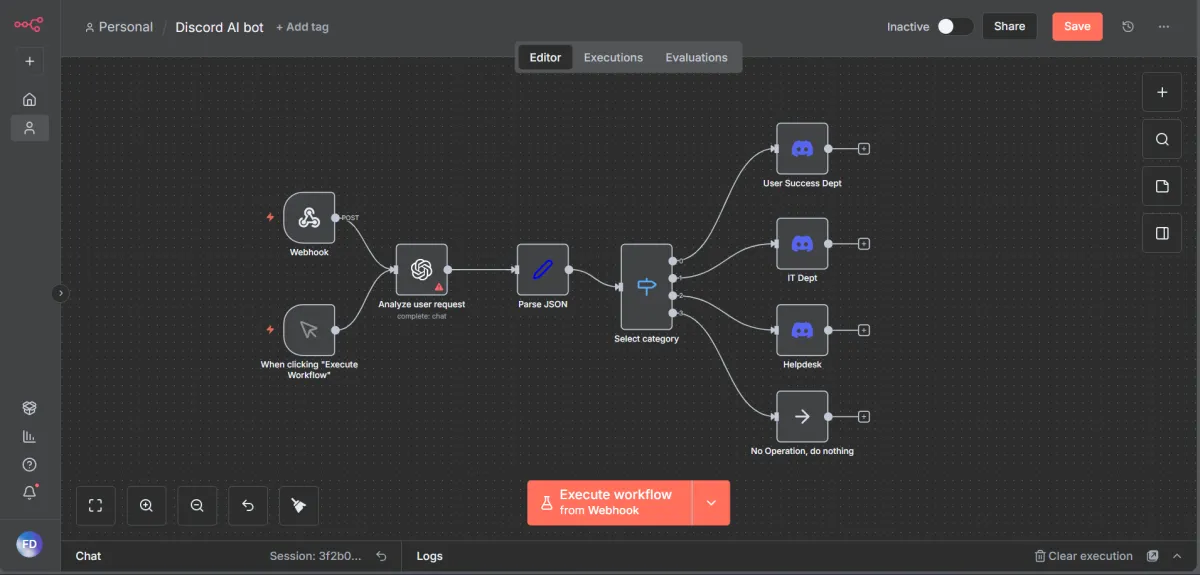
Task: Switch to the Evaluations tab
Action: tap(696, 57)
